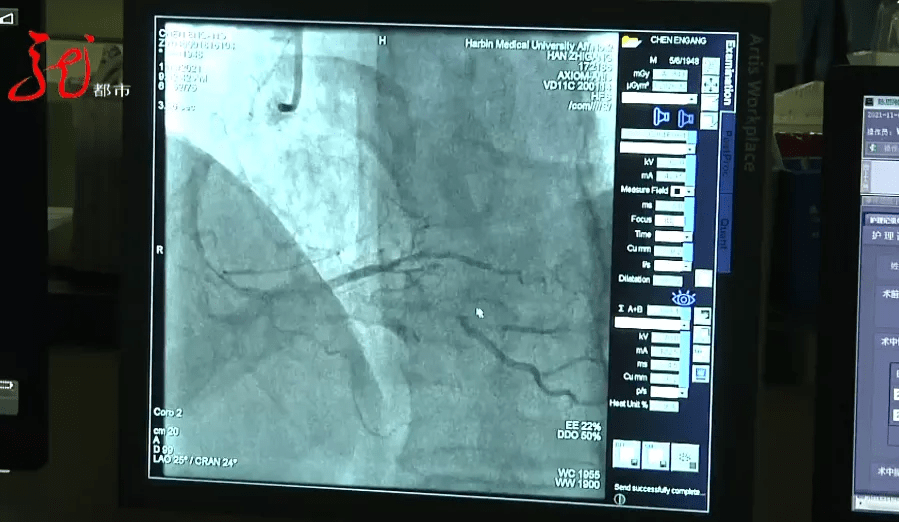Click icon button right of Dilatation field

[703, 278]
